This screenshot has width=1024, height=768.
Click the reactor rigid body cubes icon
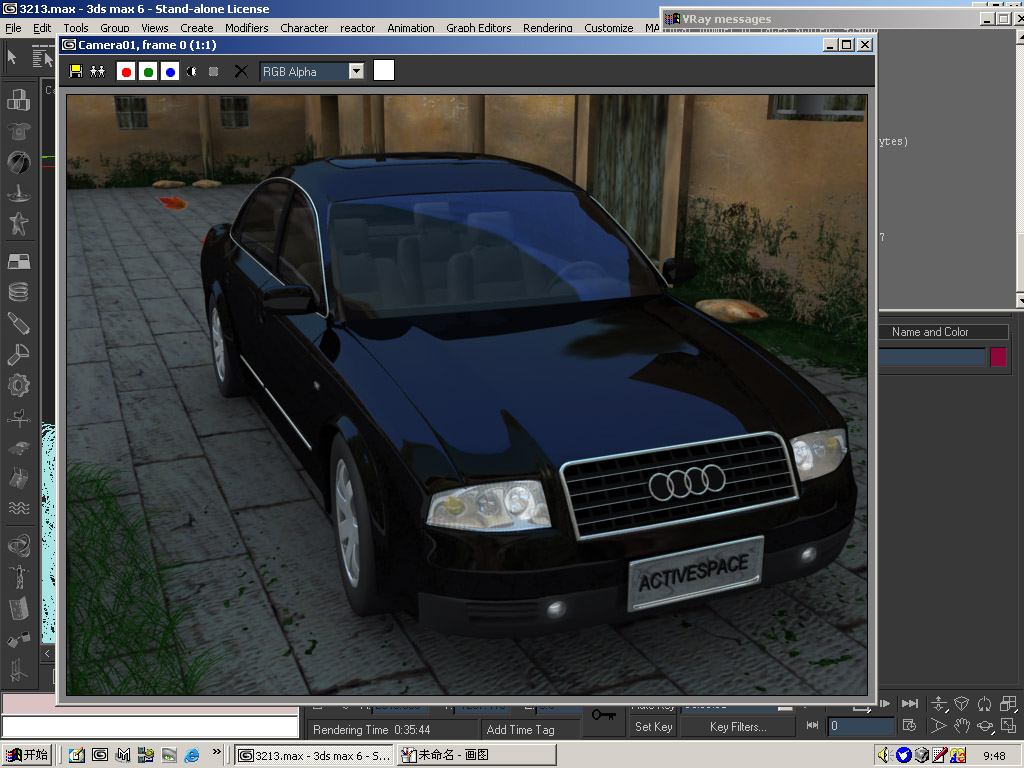[18, 100]
